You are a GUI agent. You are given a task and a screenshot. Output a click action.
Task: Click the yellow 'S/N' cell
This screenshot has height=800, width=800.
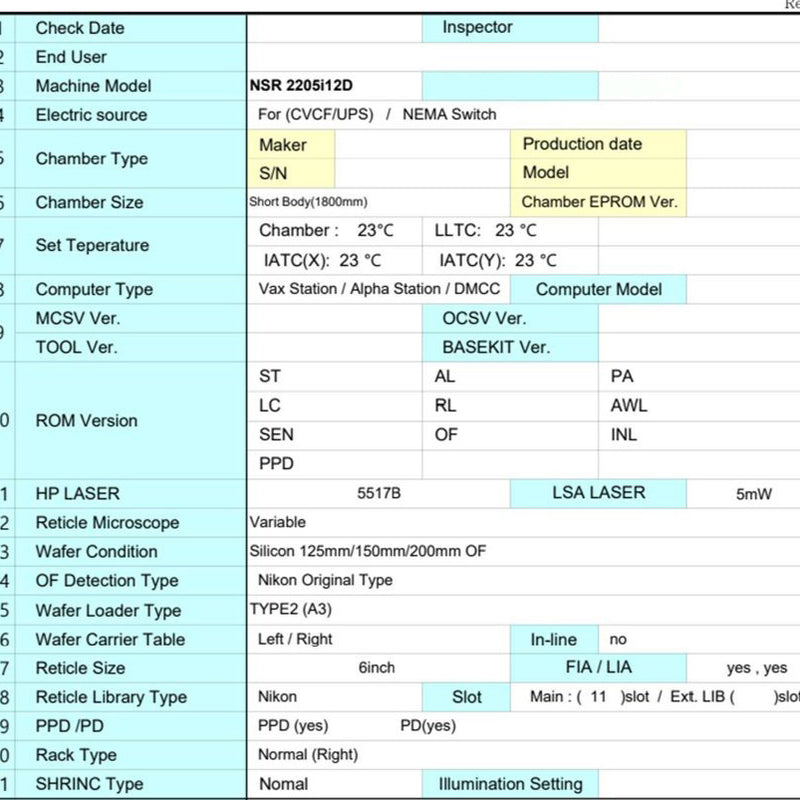291,173
